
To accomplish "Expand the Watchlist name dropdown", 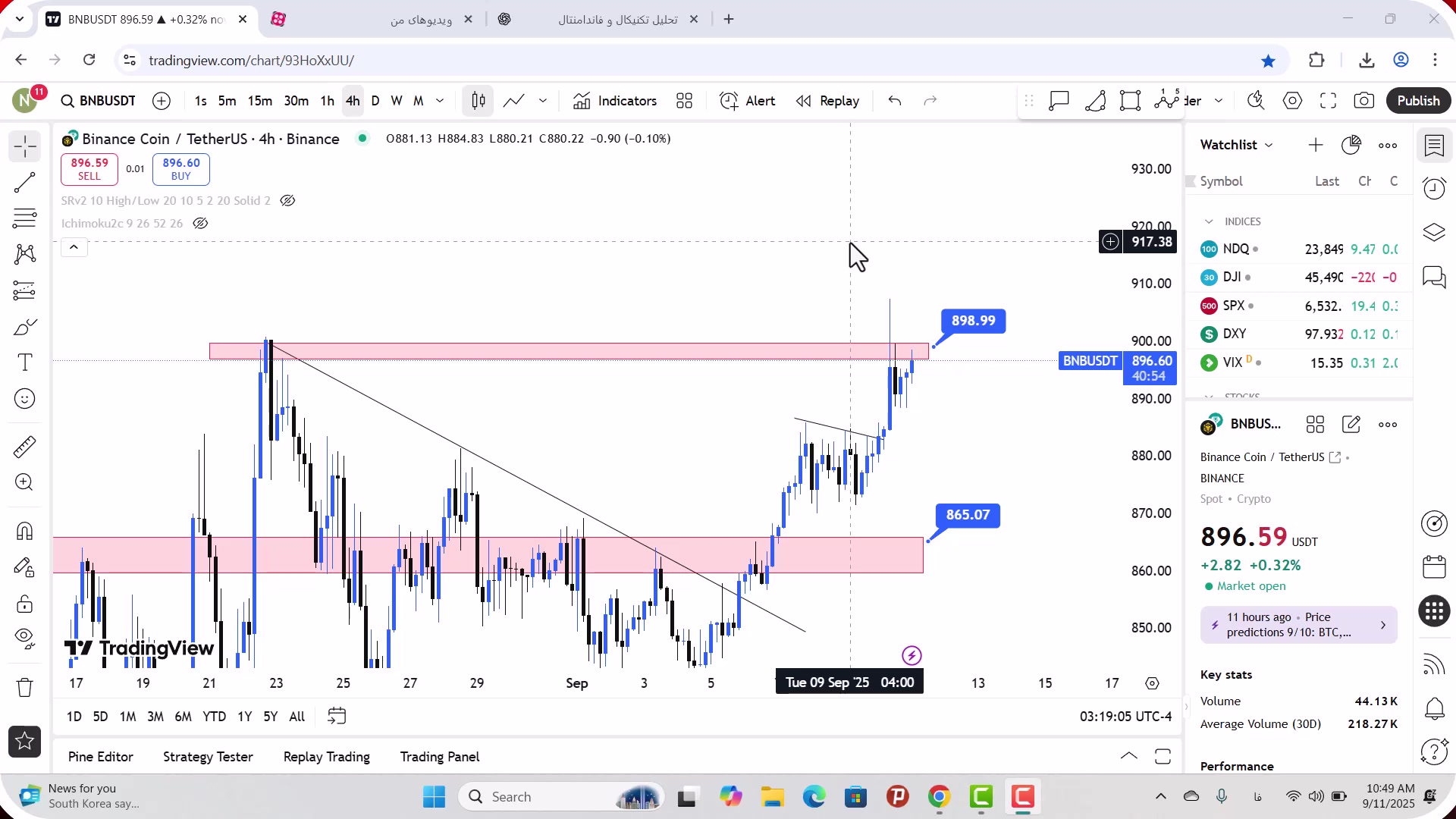I will point(1237,145).
